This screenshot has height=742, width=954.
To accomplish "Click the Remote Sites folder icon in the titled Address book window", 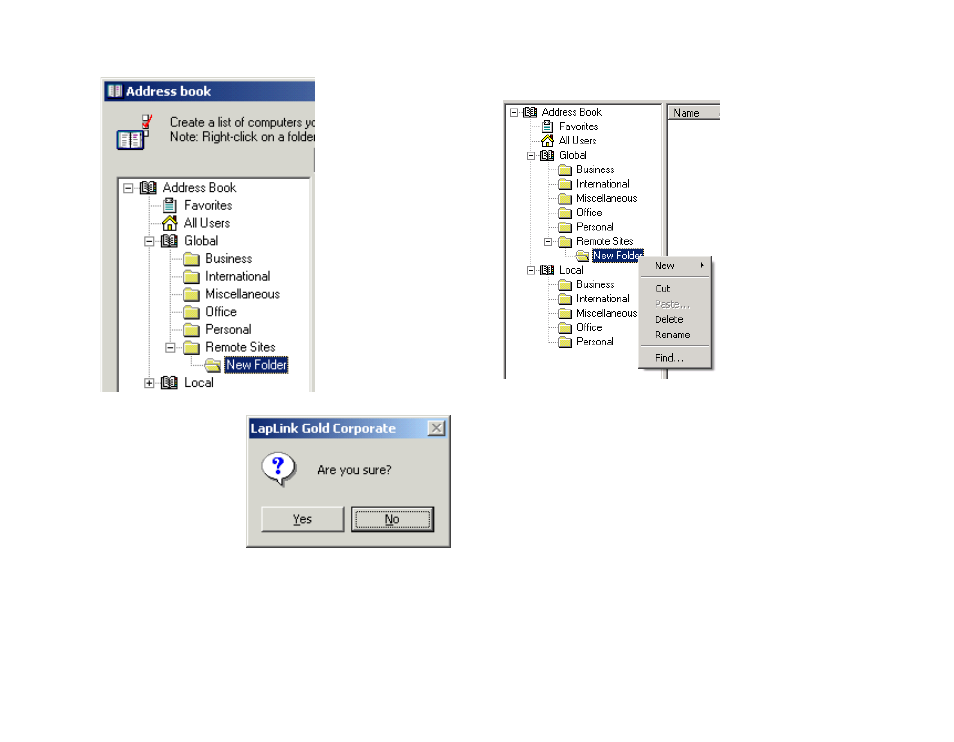I will click(191, 347).
